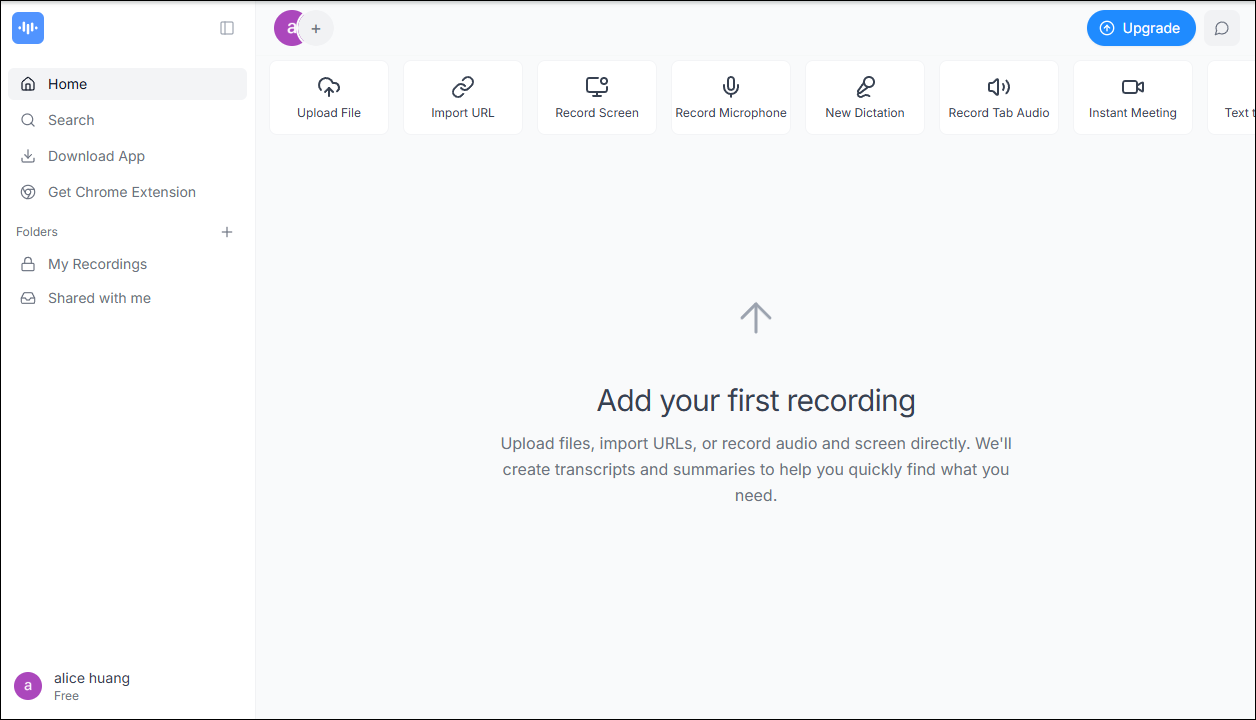Open the feedback chat bubble

pos(1221,28)
